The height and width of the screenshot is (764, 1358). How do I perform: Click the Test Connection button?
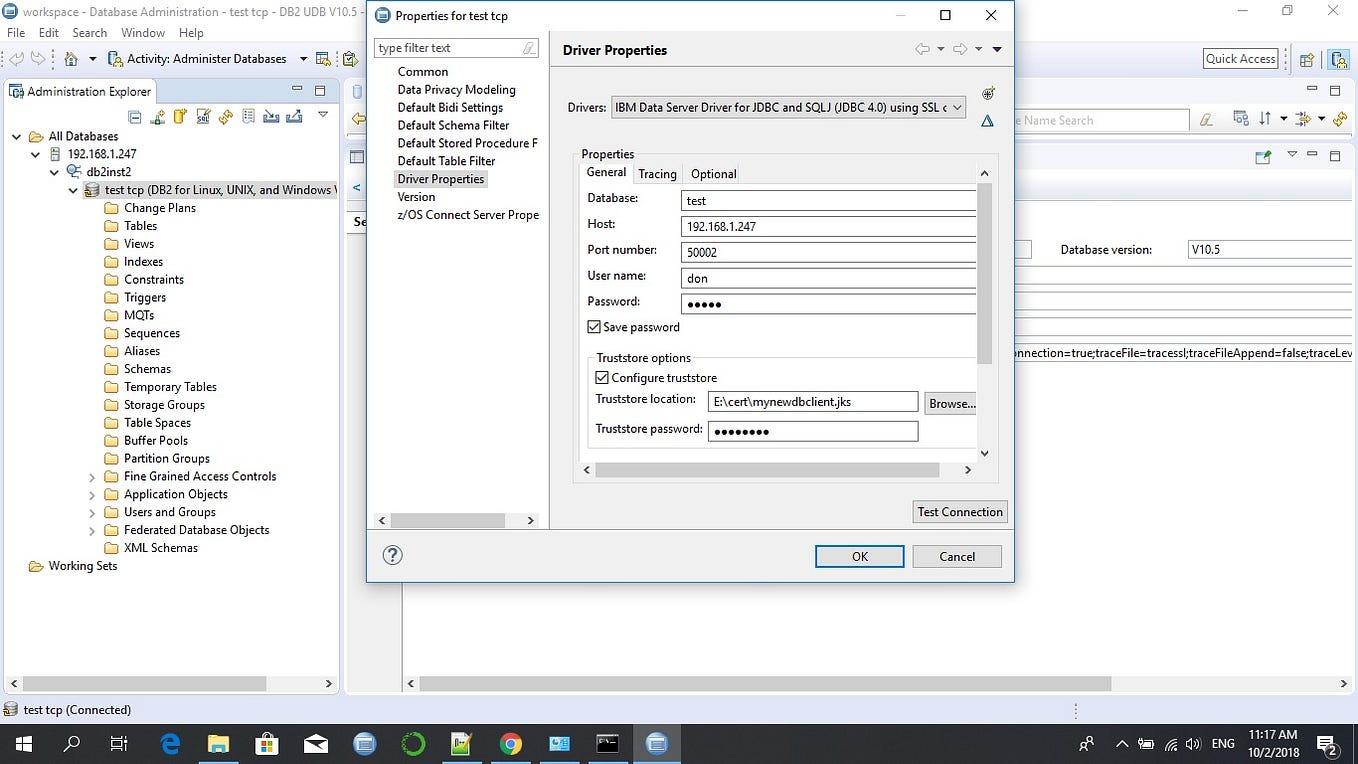(959, 511)
